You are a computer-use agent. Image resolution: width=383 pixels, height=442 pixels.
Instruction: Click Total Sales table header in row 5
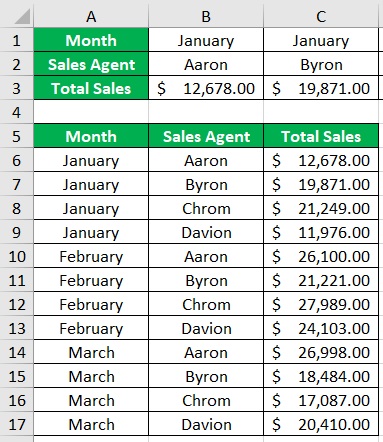[321, 136]
